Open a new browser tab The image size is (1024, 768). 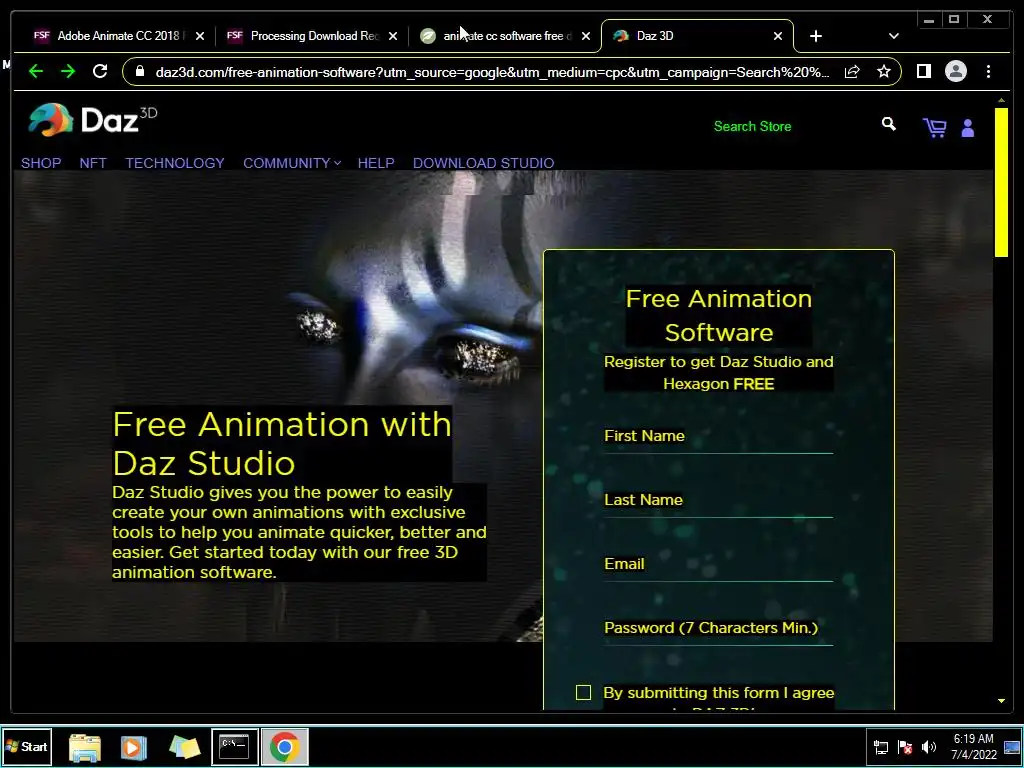point(816,36)
